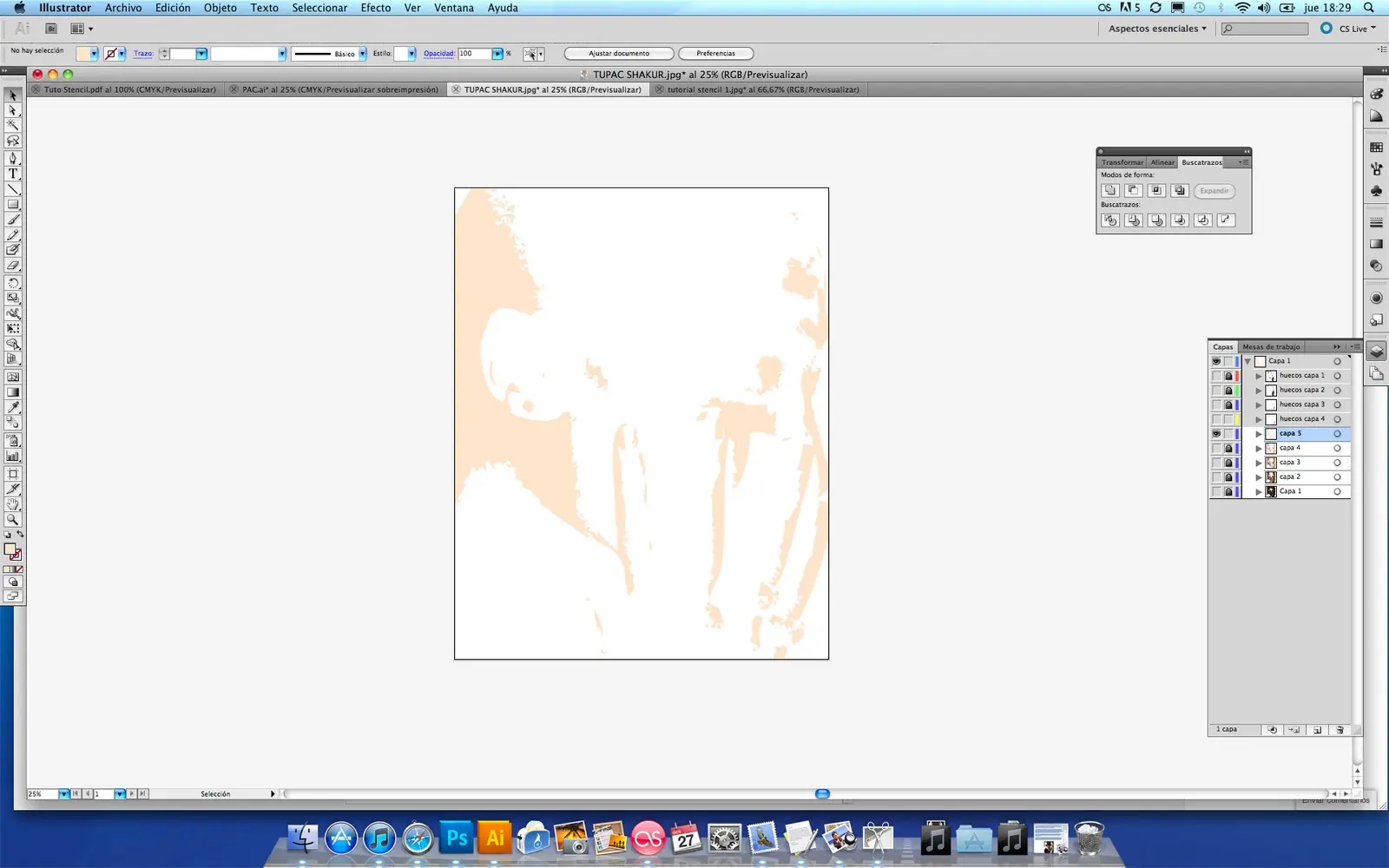Click the Trim pathfinder icon
Viewport: 1389px width, 868px height.
tap(1133, 220)
